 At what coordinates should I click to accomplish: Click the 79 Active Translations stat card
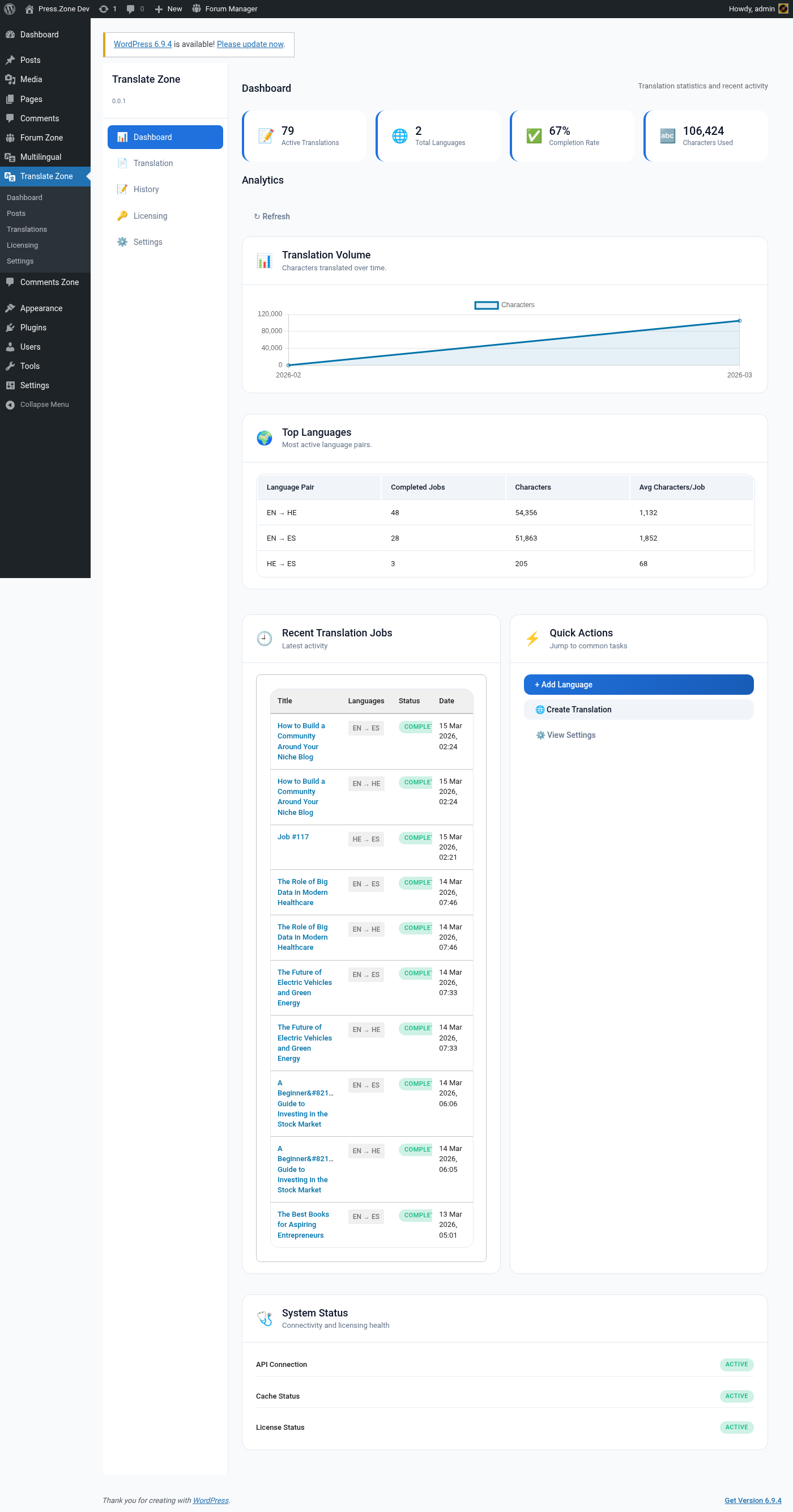304,135
